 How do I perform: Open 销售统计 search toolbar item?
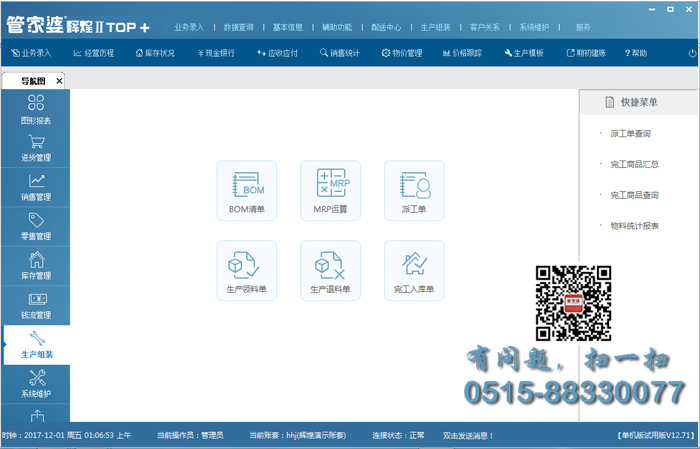(x=340, y=53)
